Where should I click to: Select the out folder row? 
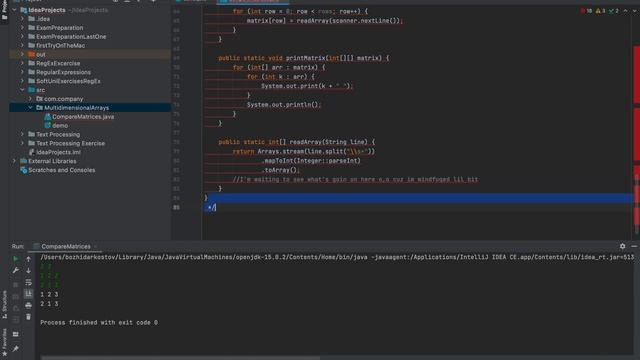(x=90, y=54)
